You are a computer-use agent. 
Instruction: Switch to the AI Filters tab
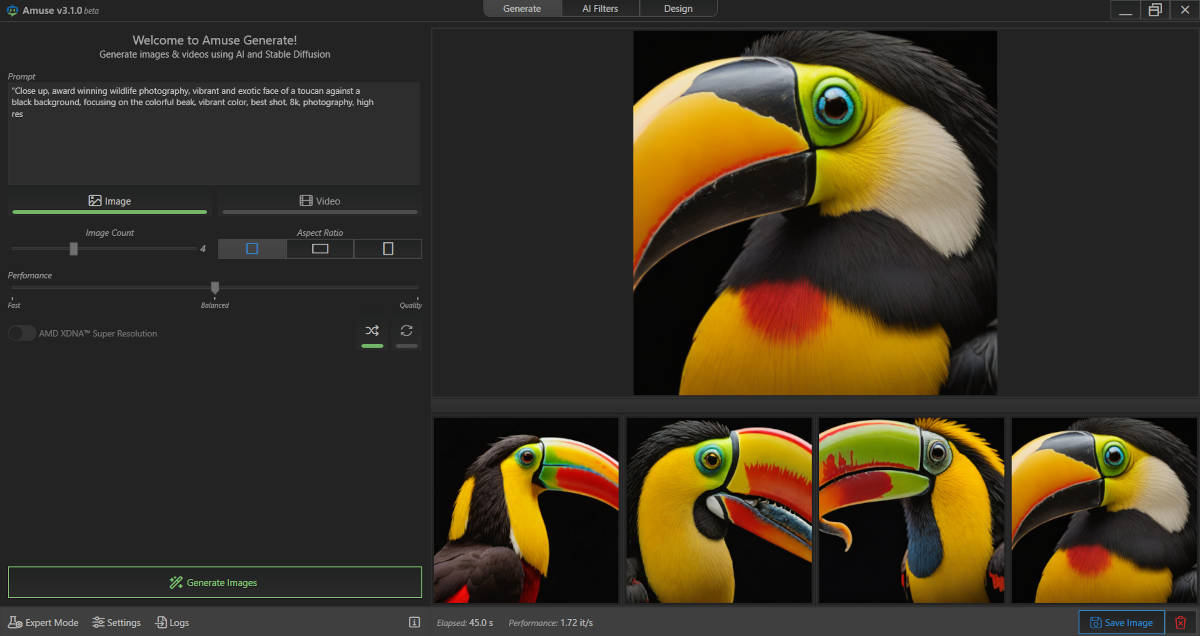(x=600, y=9)
